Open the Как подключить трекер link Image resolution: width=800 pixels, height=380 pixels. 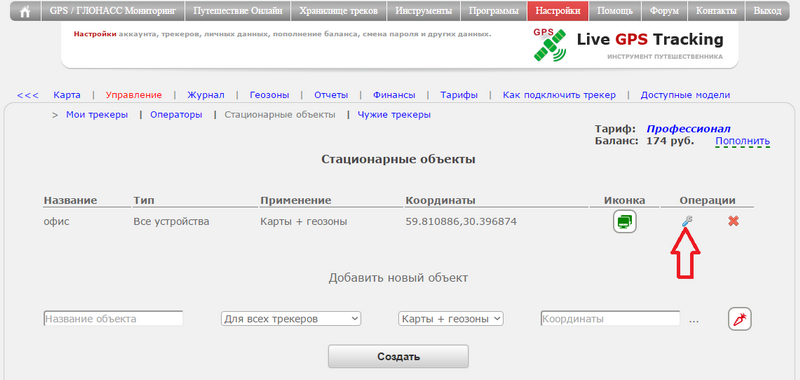559,95
